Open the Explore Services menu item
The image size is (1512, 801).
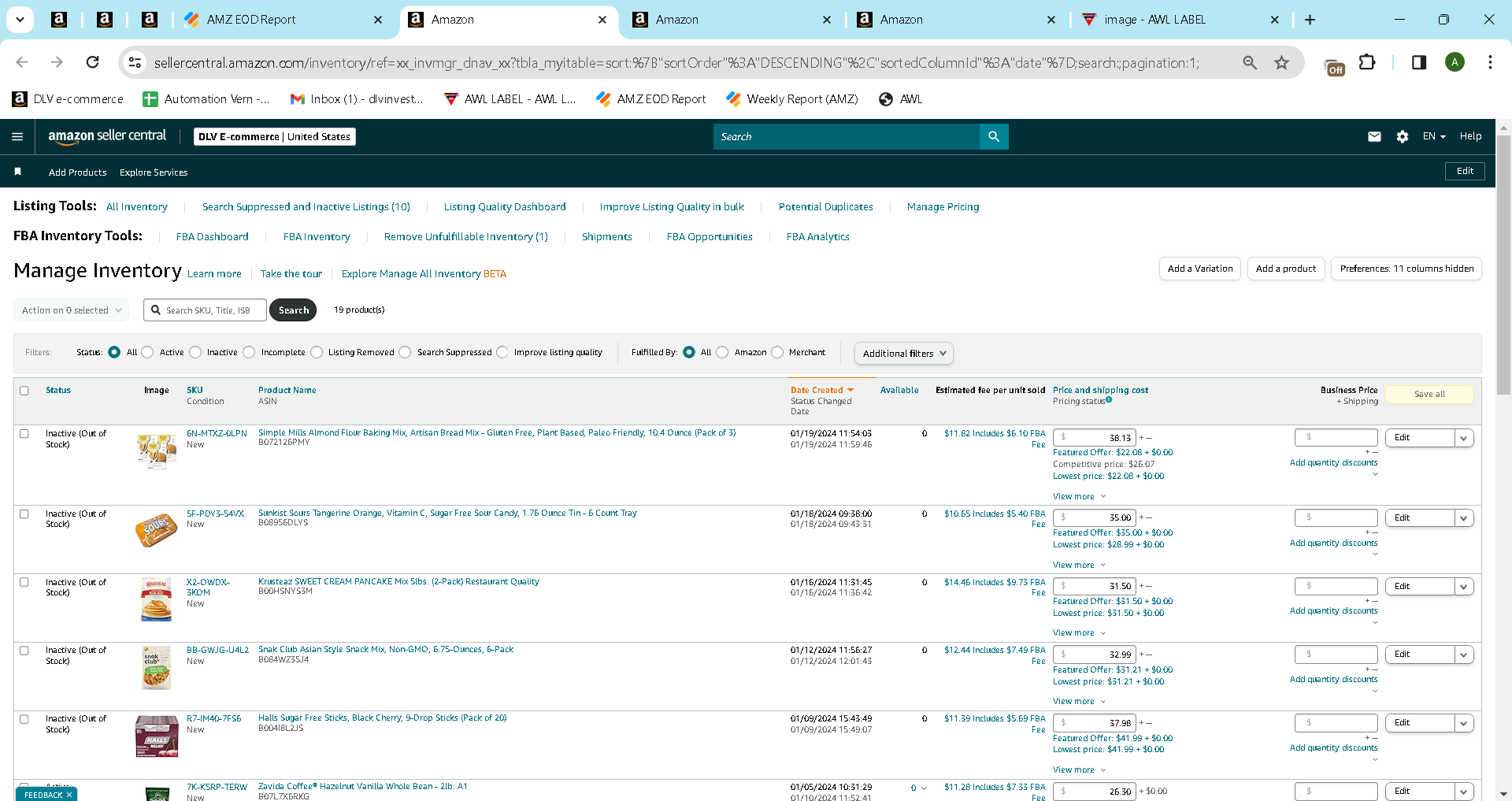tap(154, 172)
